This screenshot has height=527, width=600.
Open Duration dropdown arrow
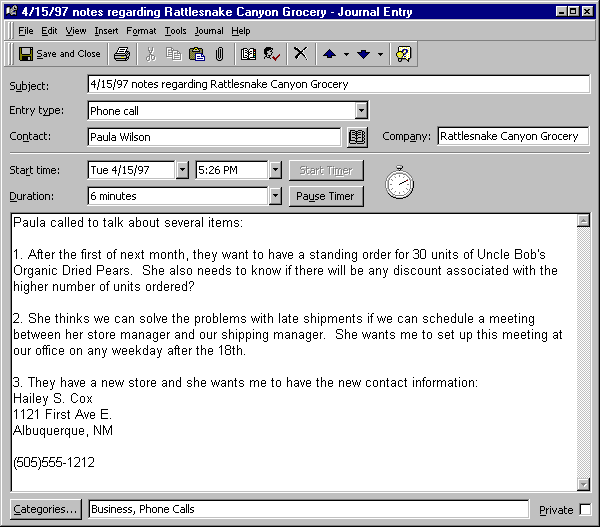(x=275, y=196)
